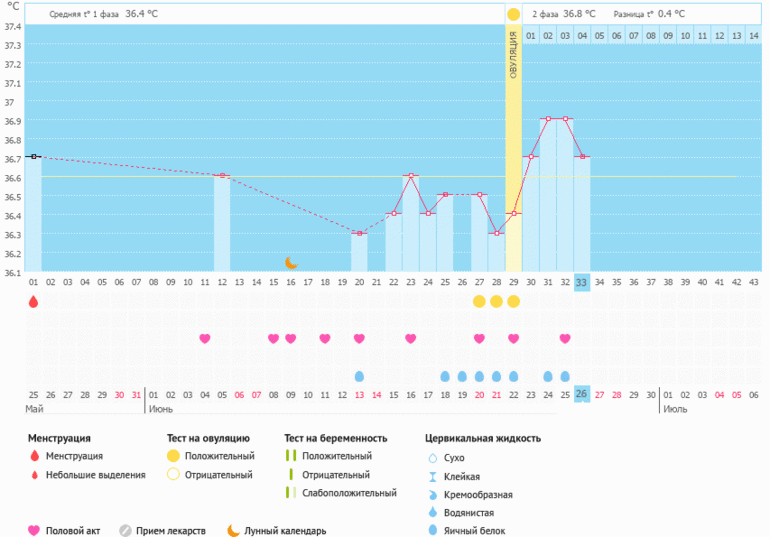Screen dimensions: 770x537
Task: Click the Прием лекарств pill icon in legend
Action: click(x=125, y=531)
